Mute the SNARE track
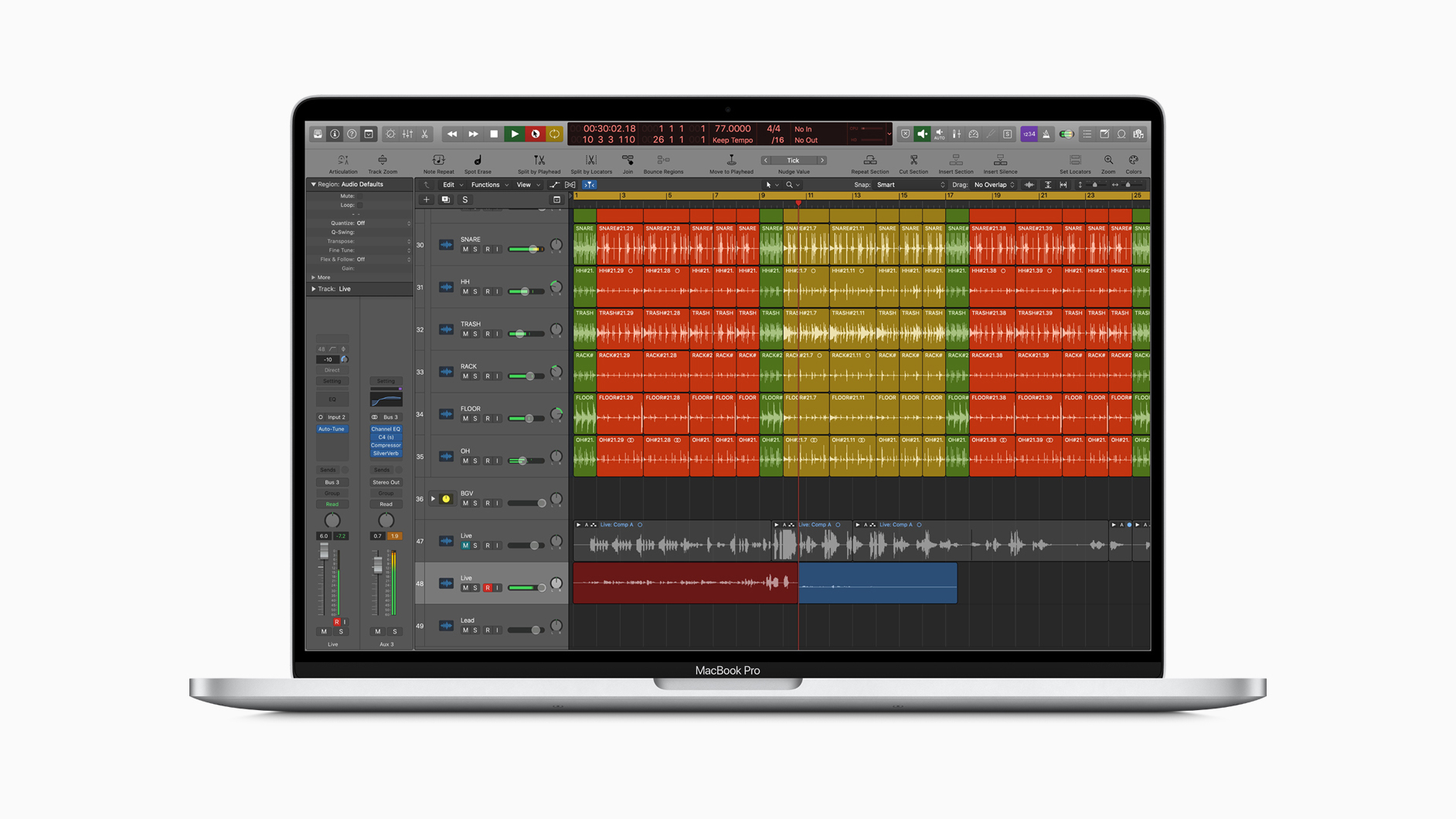1456x819 pixels. pos(465,250)
